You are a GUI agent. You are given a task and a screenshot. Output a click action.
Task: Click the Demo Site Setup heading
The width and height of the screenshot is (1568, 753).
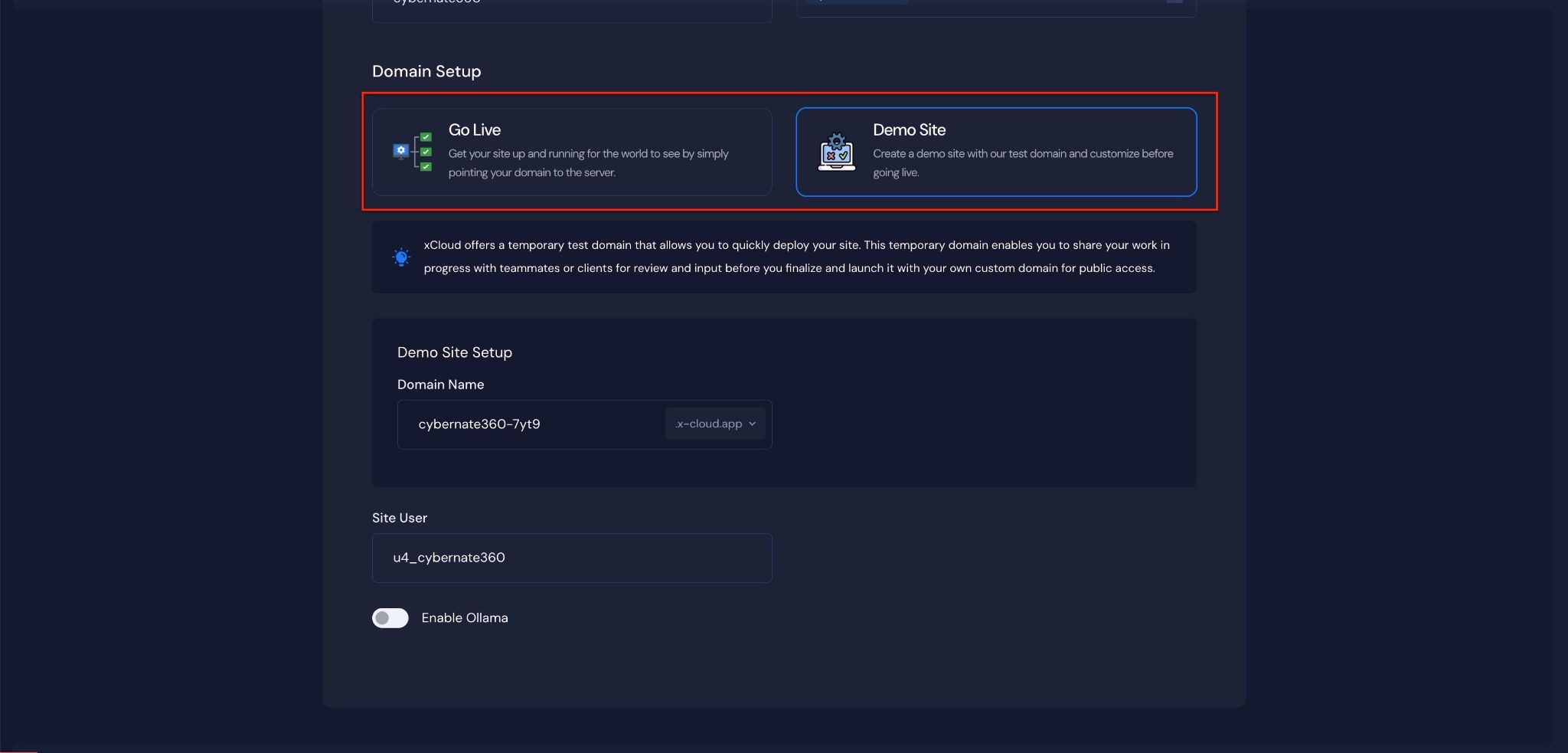tap(454, 352)
